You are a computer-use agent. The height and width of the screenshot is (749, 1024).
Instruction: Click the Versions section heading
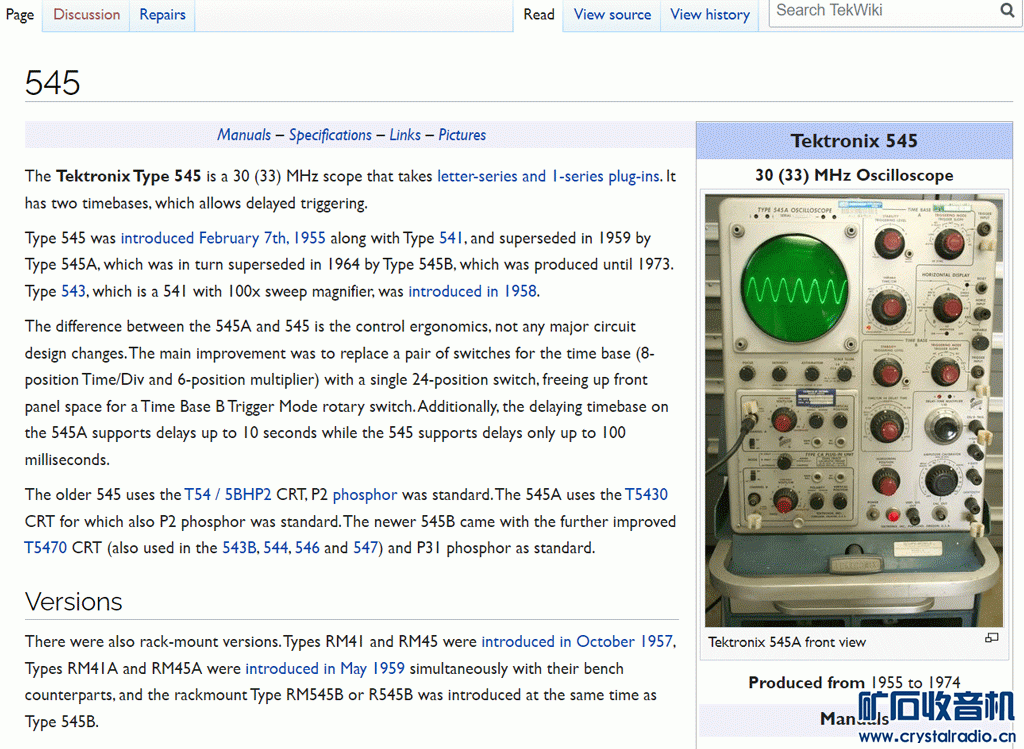pyautogui.click(x=73, y=601)
